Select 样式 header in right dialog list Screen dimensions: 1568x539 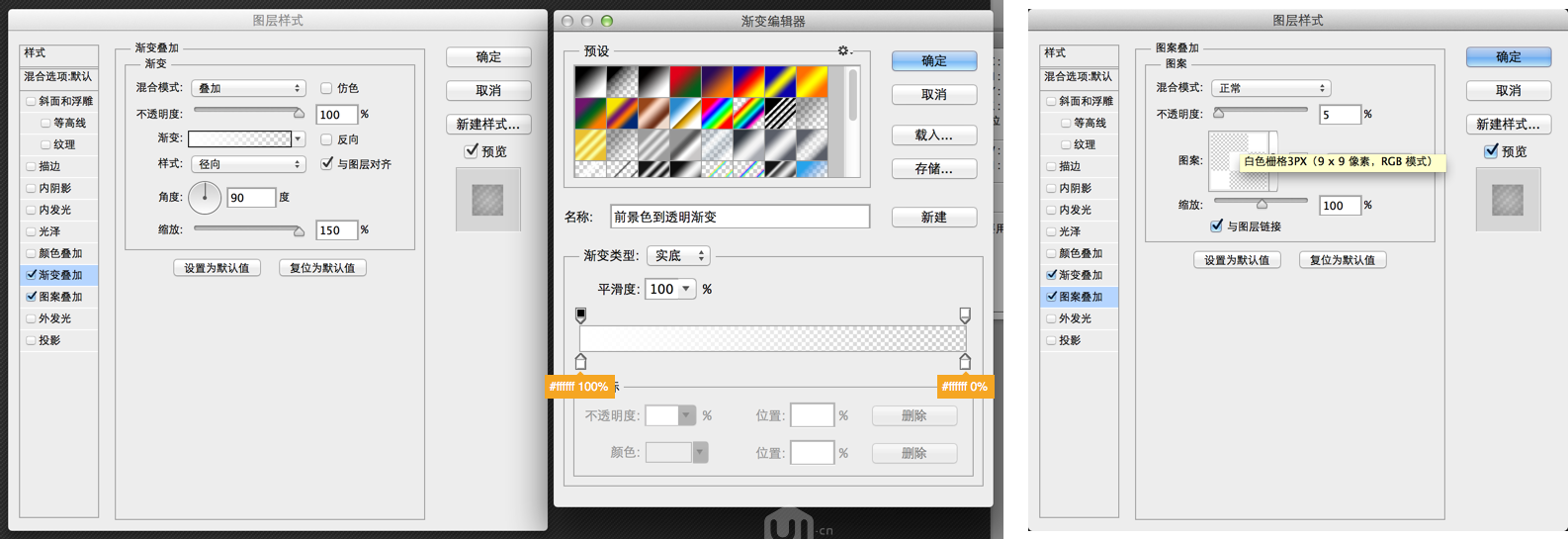coord(1080,53)
